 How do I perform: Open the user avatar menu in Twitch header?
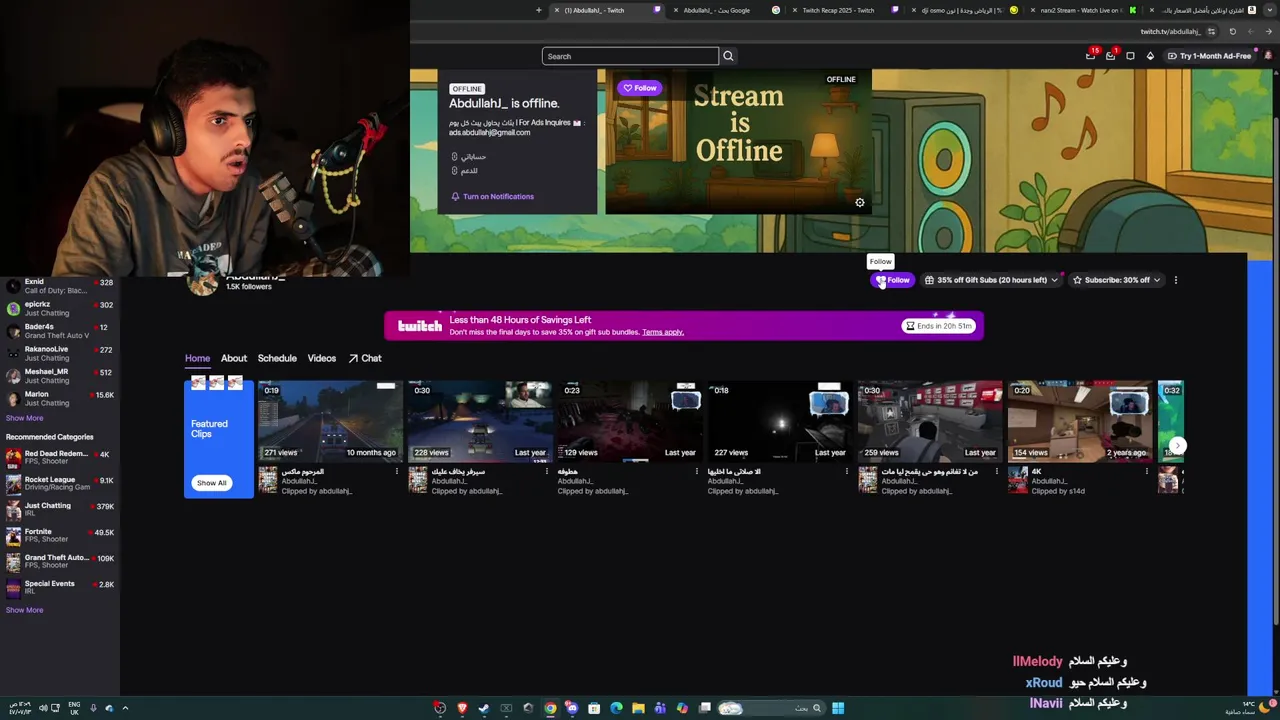(x=1268, y=56)
